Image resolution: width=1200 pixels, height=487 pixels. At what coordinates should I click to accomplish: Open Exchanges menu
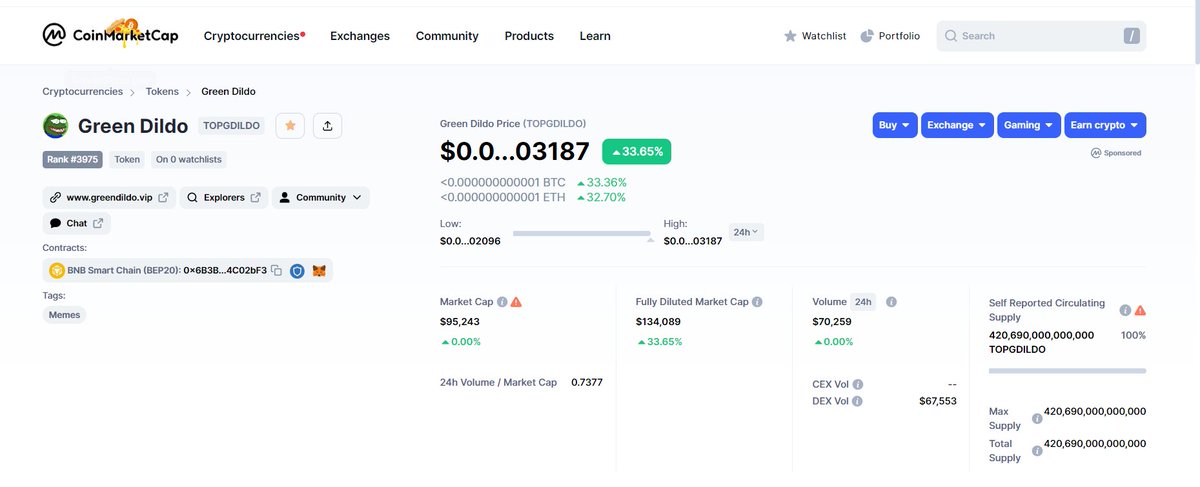[360, 36]
